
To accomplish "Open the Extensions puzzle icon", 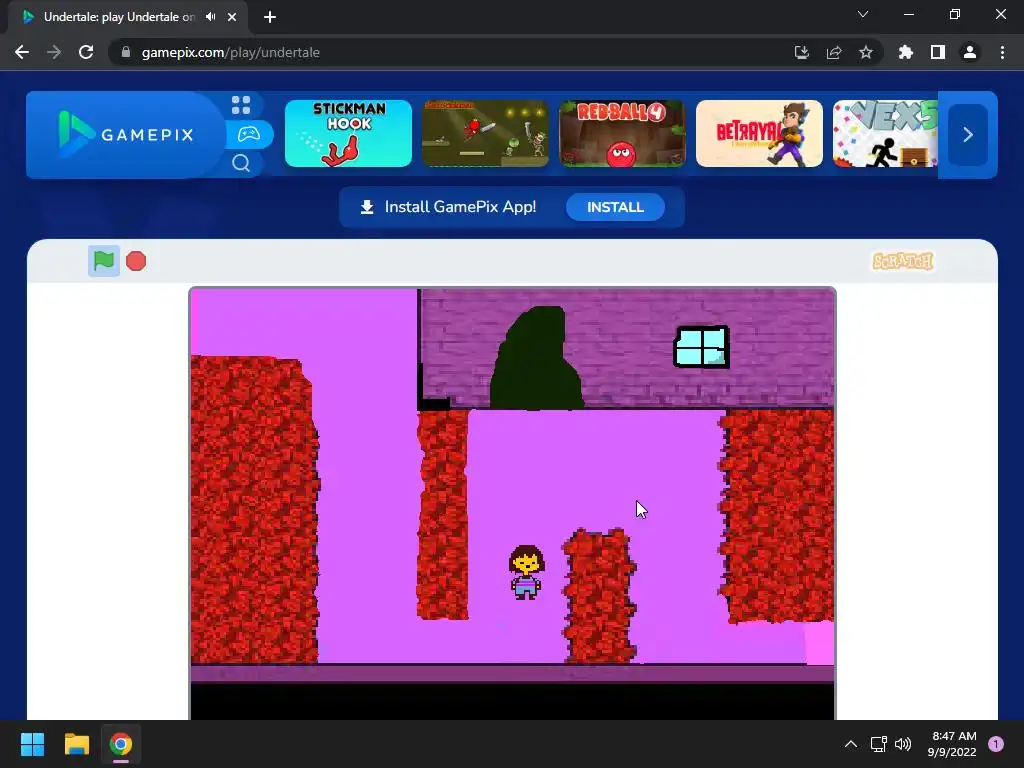I will coord(906,52).
